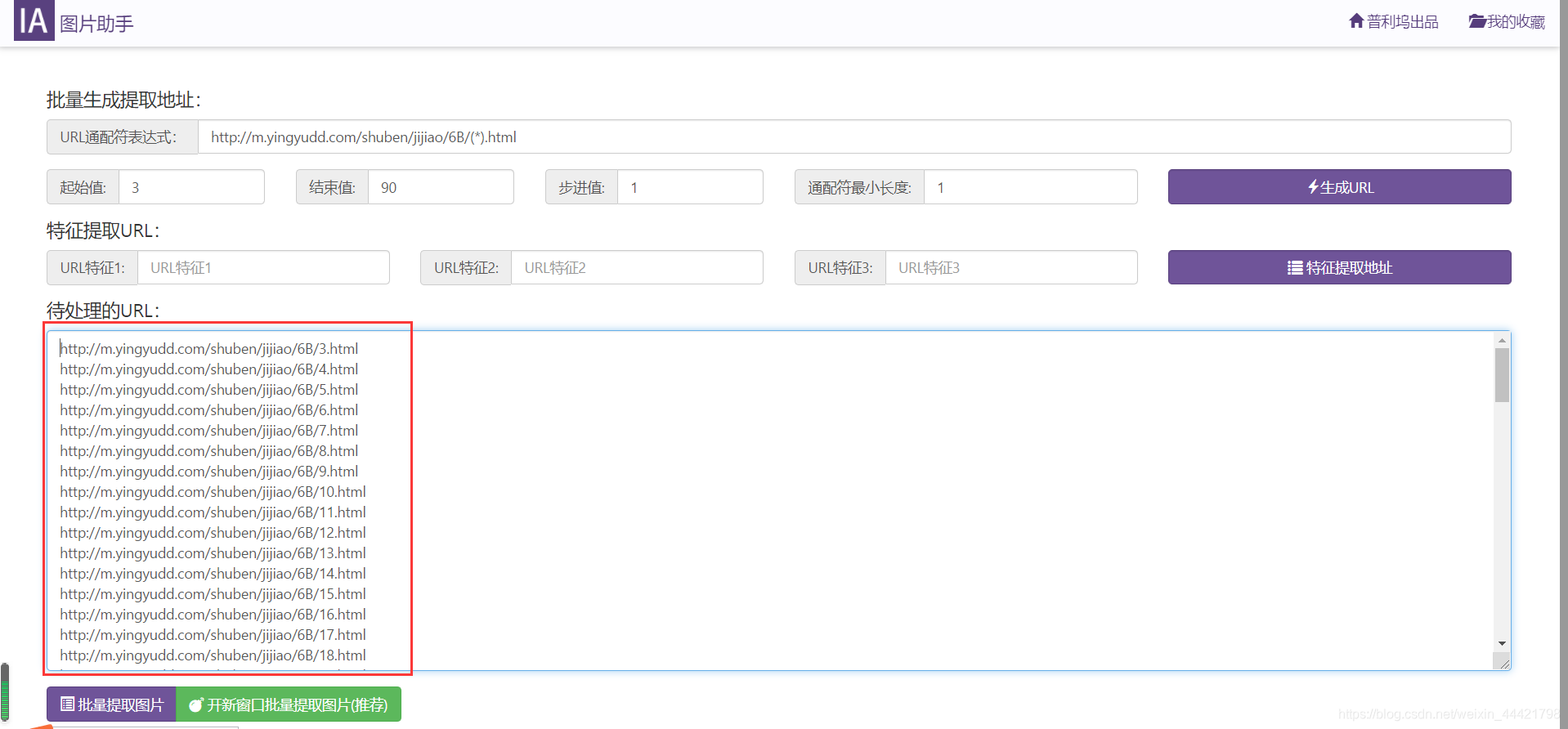This screenshot has width=1568, height=729.
Task: Click the URL line ending 6B/9.html
Action: click(x=209, y=472)
